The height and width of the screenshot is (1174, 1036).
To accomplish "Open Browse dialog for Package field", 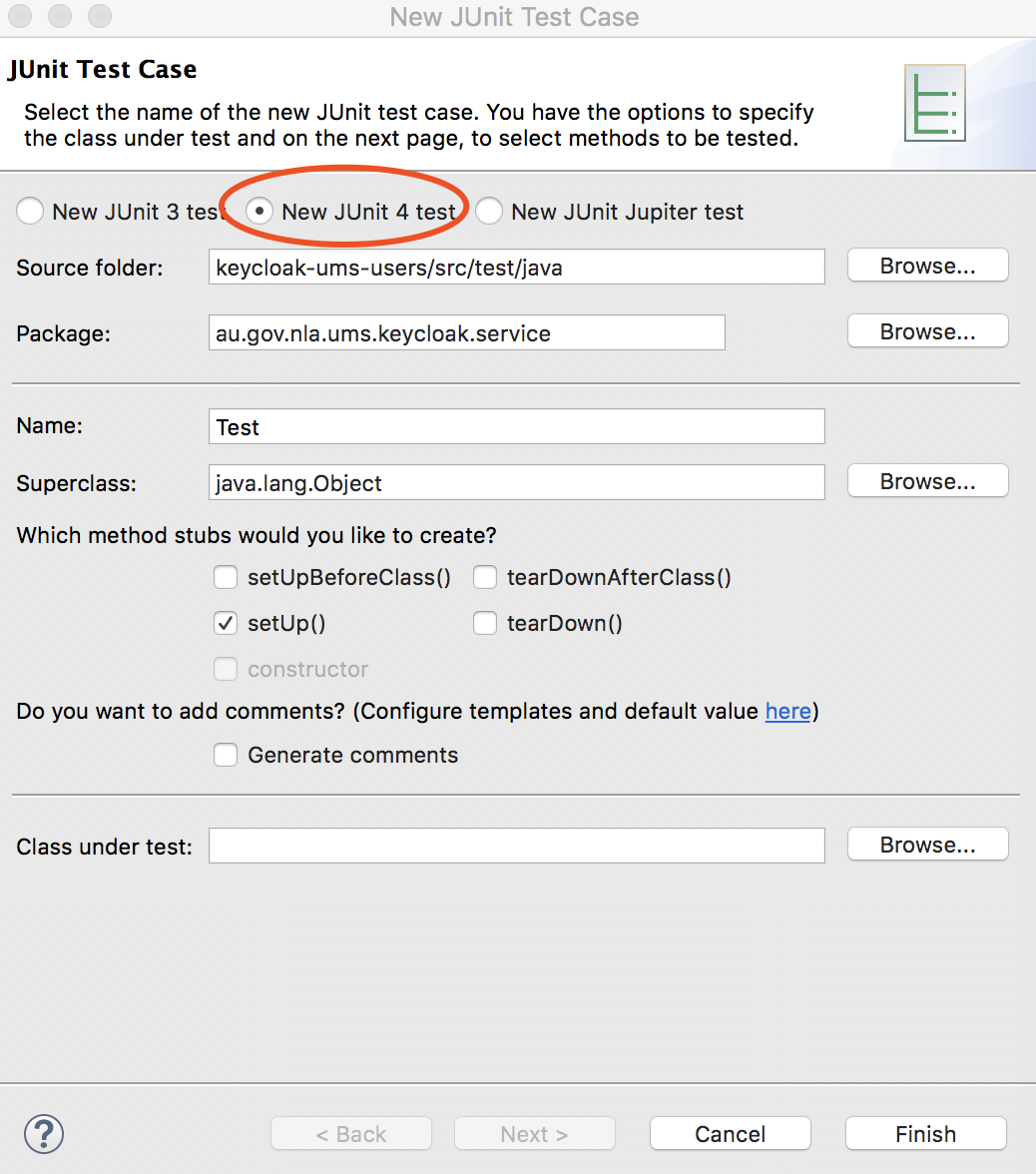I will (926, 330).
